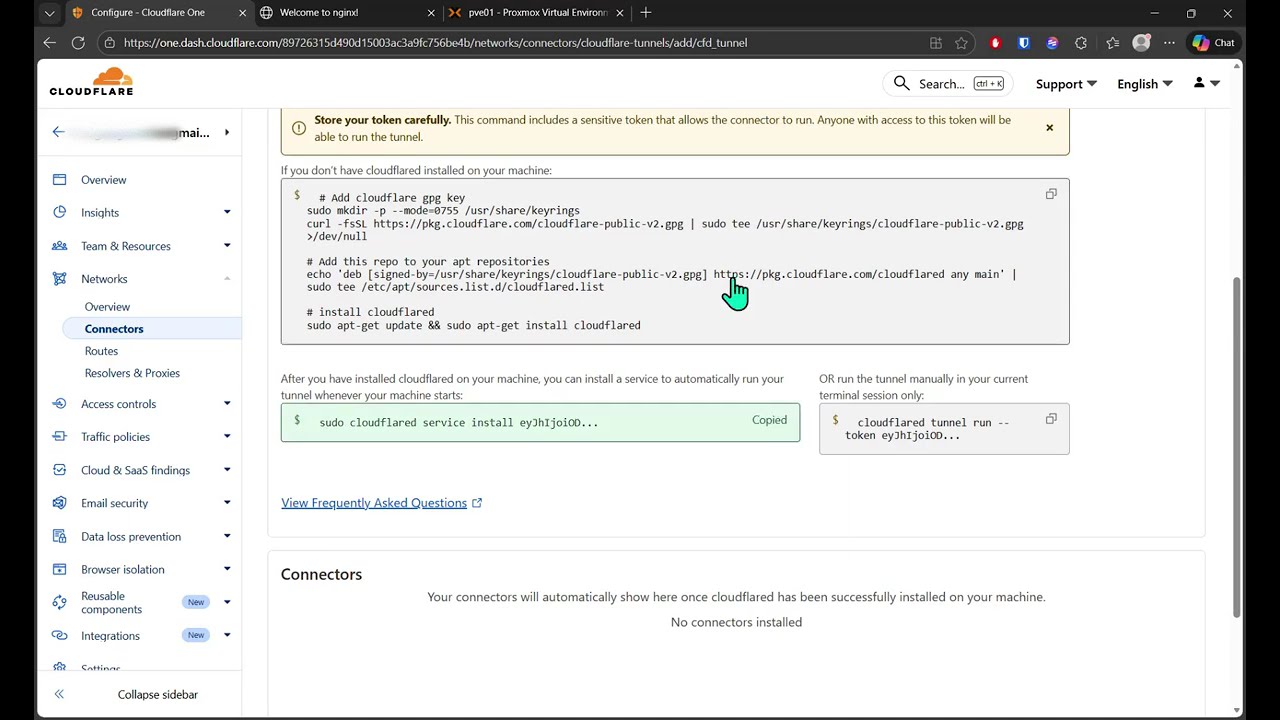Expand the Insights menu
Viewport: 1280px width, 720px height.
[x=227, y=212]
